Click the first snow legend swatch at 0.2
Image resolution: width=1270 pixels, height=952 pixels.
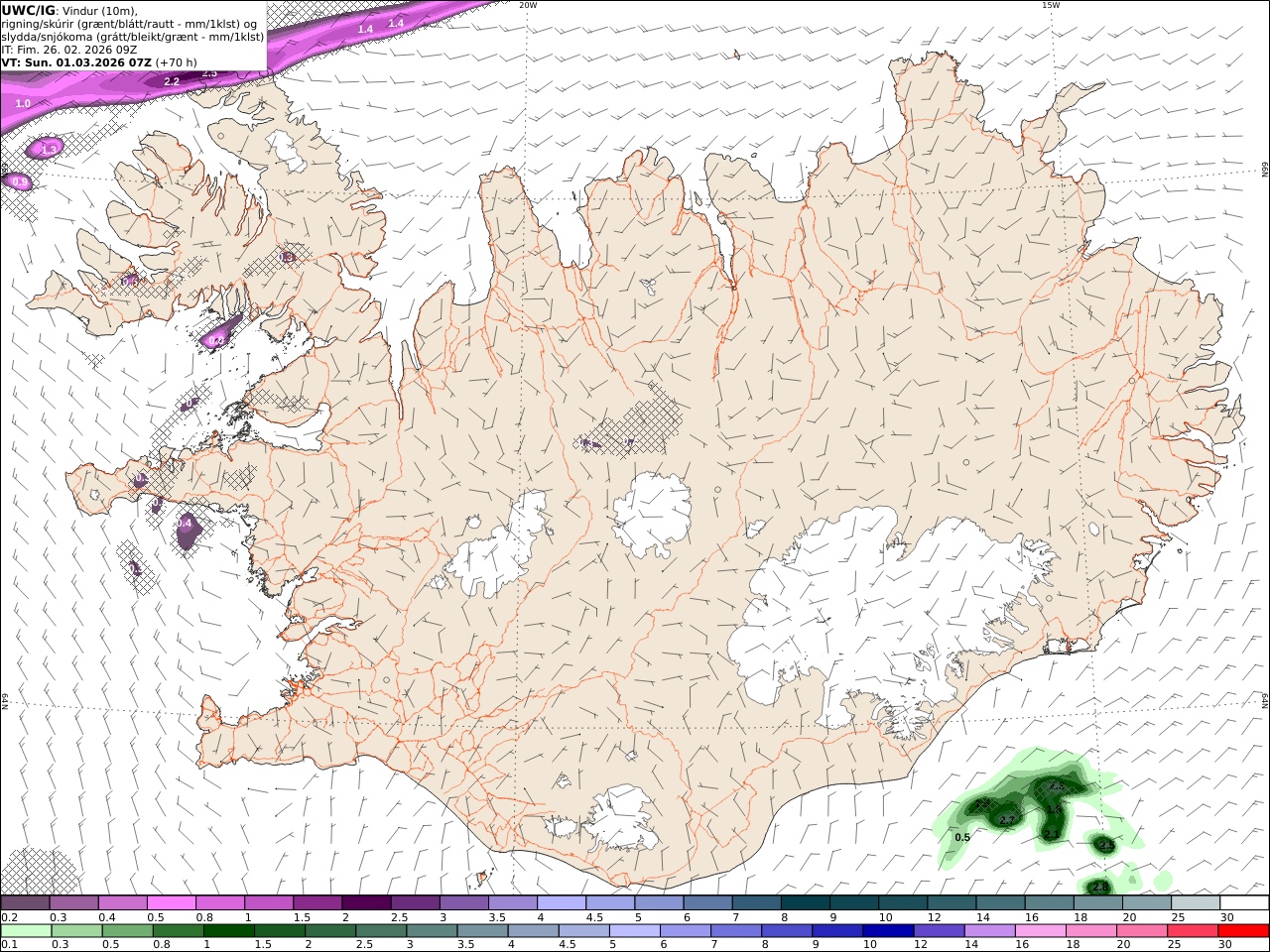coord(25,902)
